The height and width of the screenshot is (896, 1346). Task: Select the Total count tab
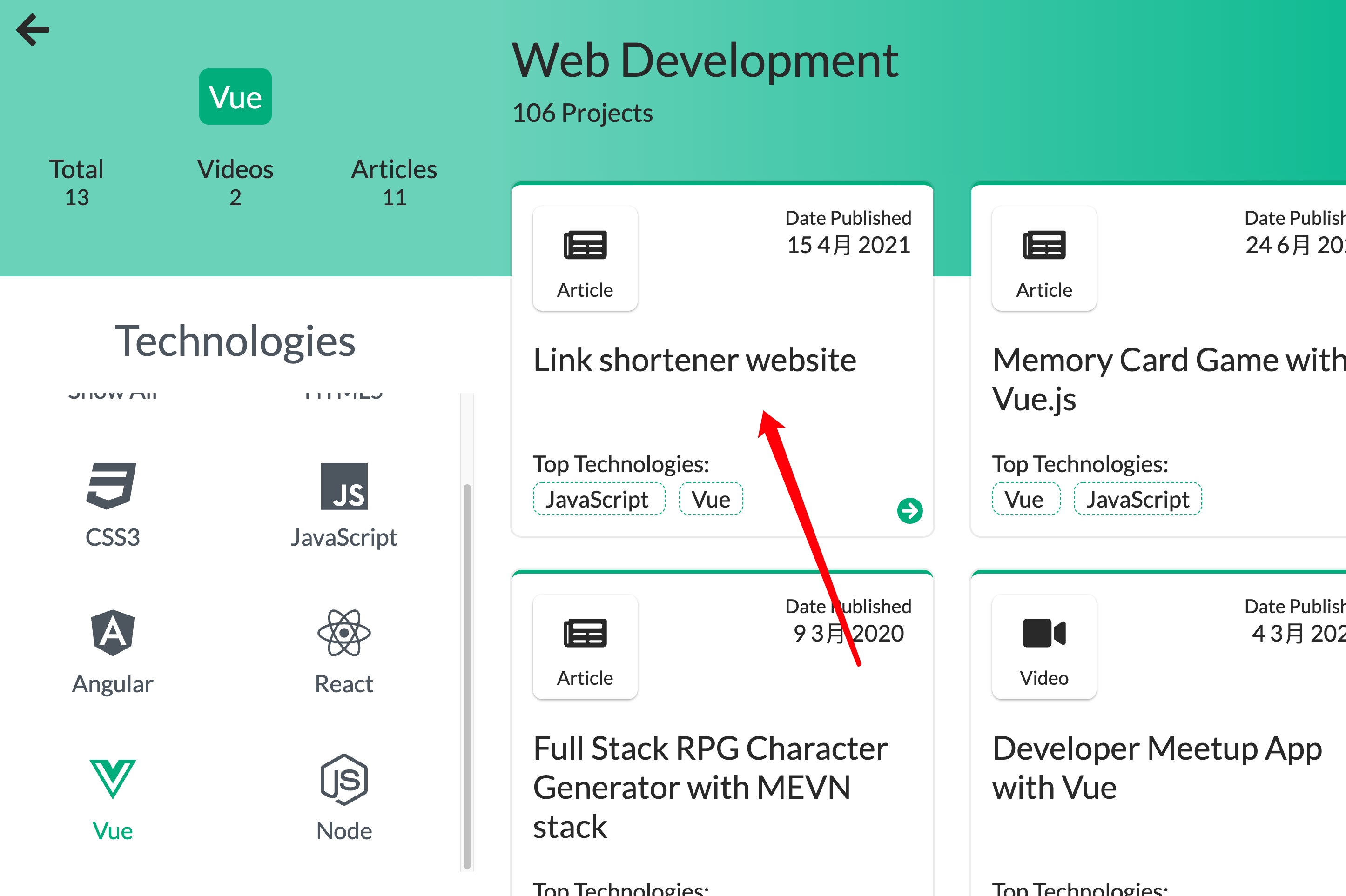click(77, 182)
